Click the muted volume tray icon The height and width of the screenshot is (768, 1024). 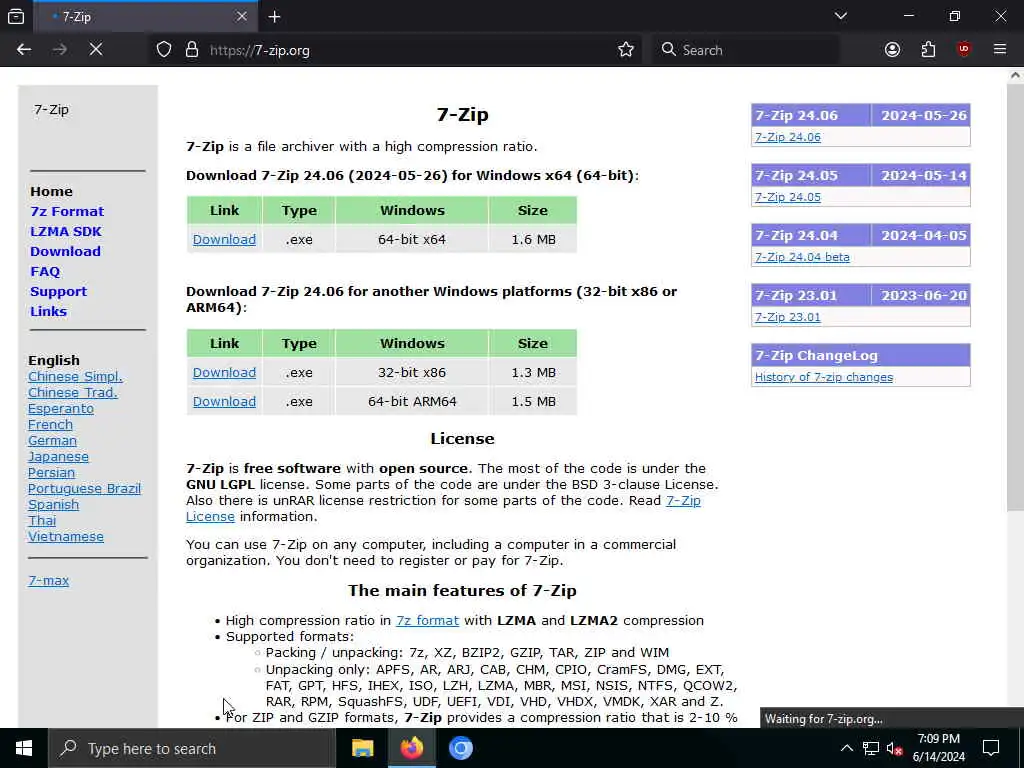tap(895, 748)
